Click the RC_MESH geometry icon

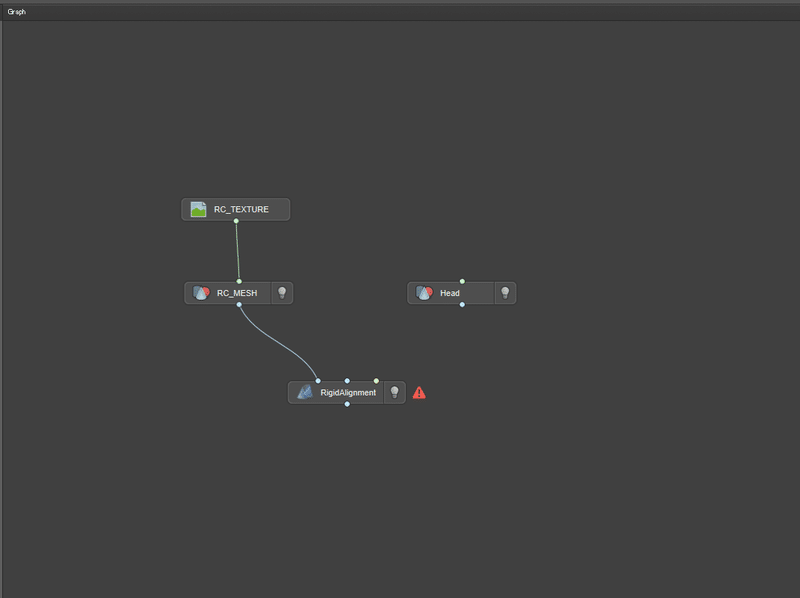coord(201,293)
